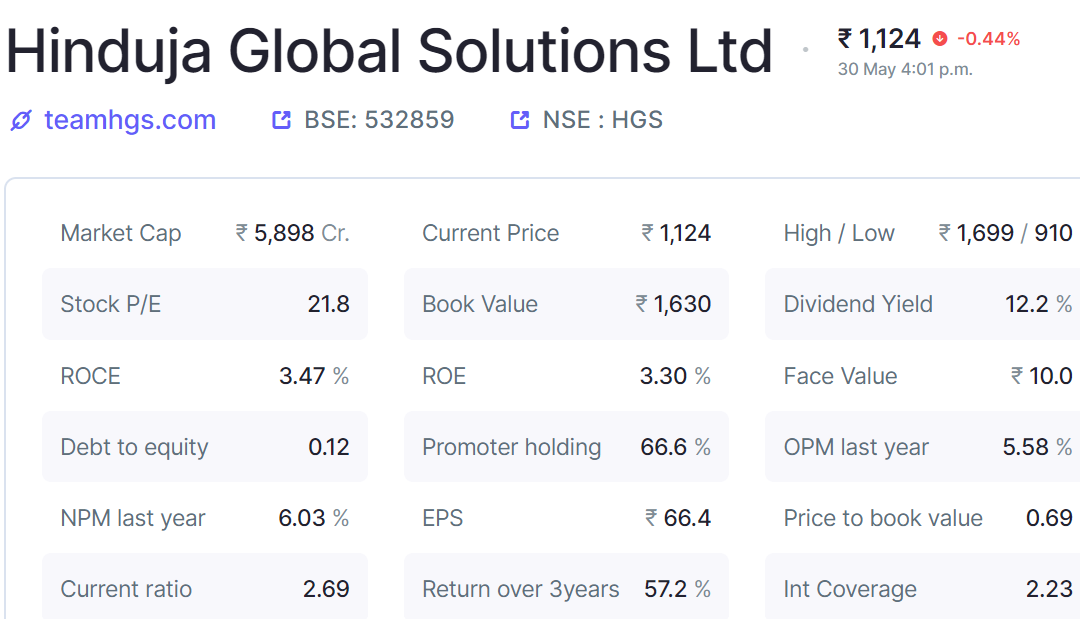Click the -0.44% price change text
Image resolution: width=1080 pixels, height=619 pixels.
tap(988, 39)
